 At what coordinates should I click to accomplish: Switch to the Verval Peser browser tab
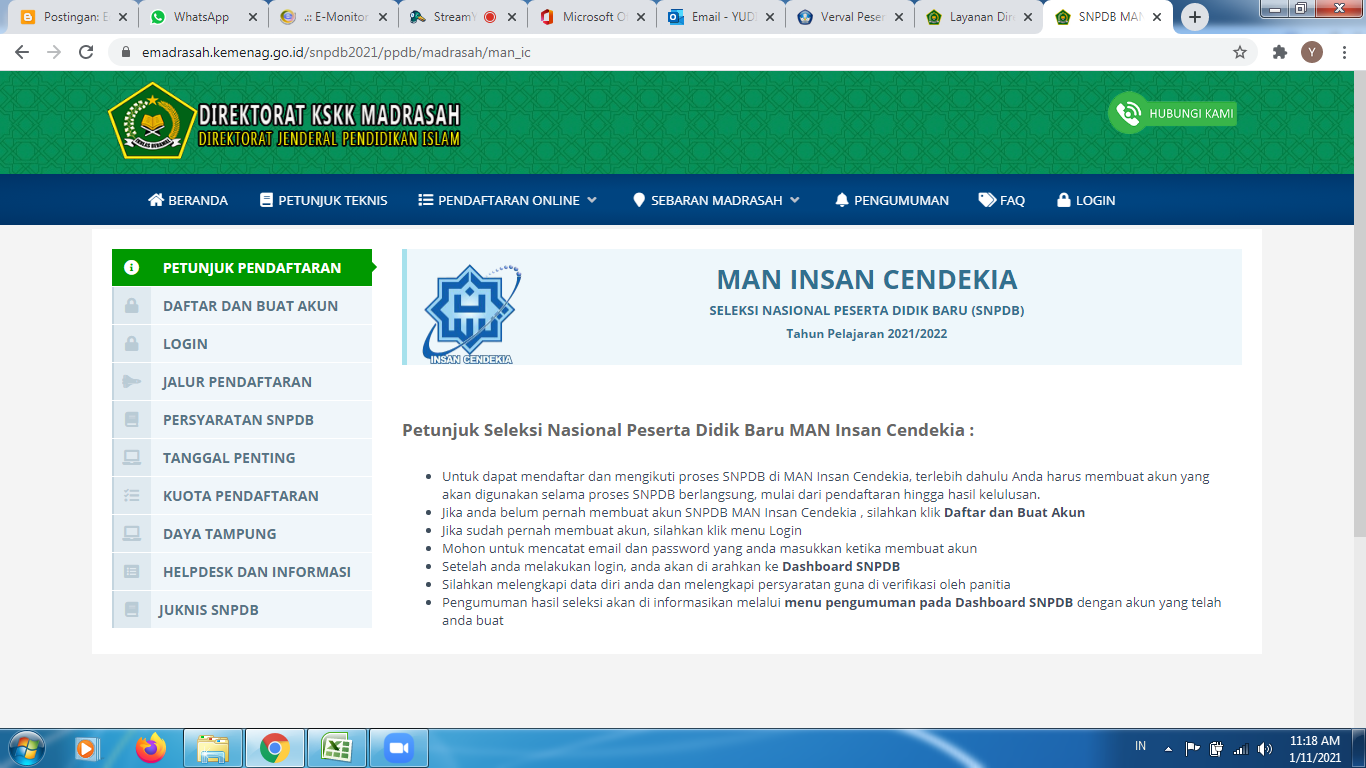pos(851,17)
